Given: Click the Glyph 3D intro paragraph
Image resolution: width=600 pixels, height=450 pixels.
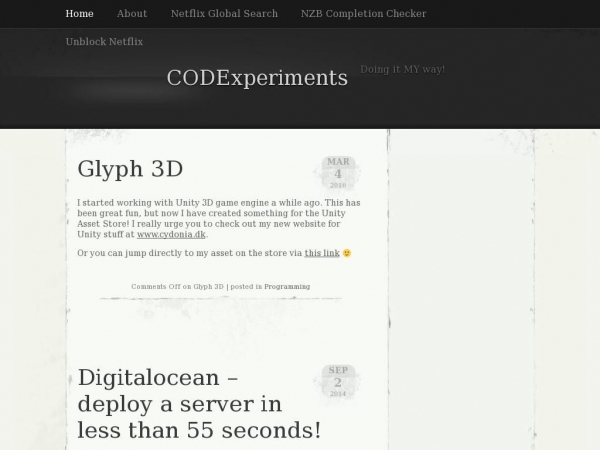Looking at the screenshot, I should [218, 218].
